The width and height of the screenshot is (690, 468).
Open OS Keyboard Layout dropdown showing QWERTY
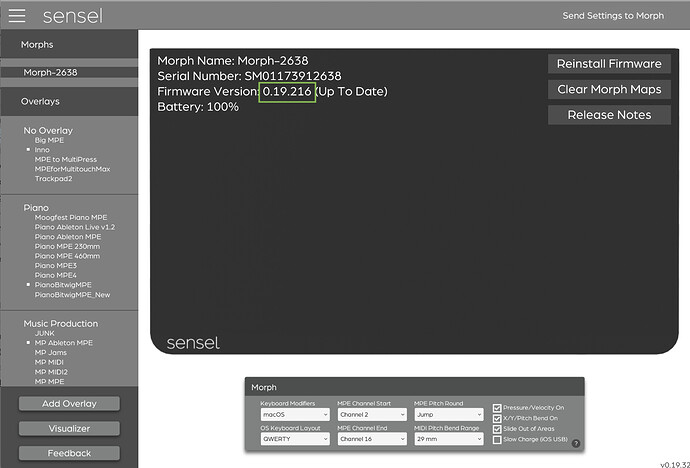(x=295, y=439)
